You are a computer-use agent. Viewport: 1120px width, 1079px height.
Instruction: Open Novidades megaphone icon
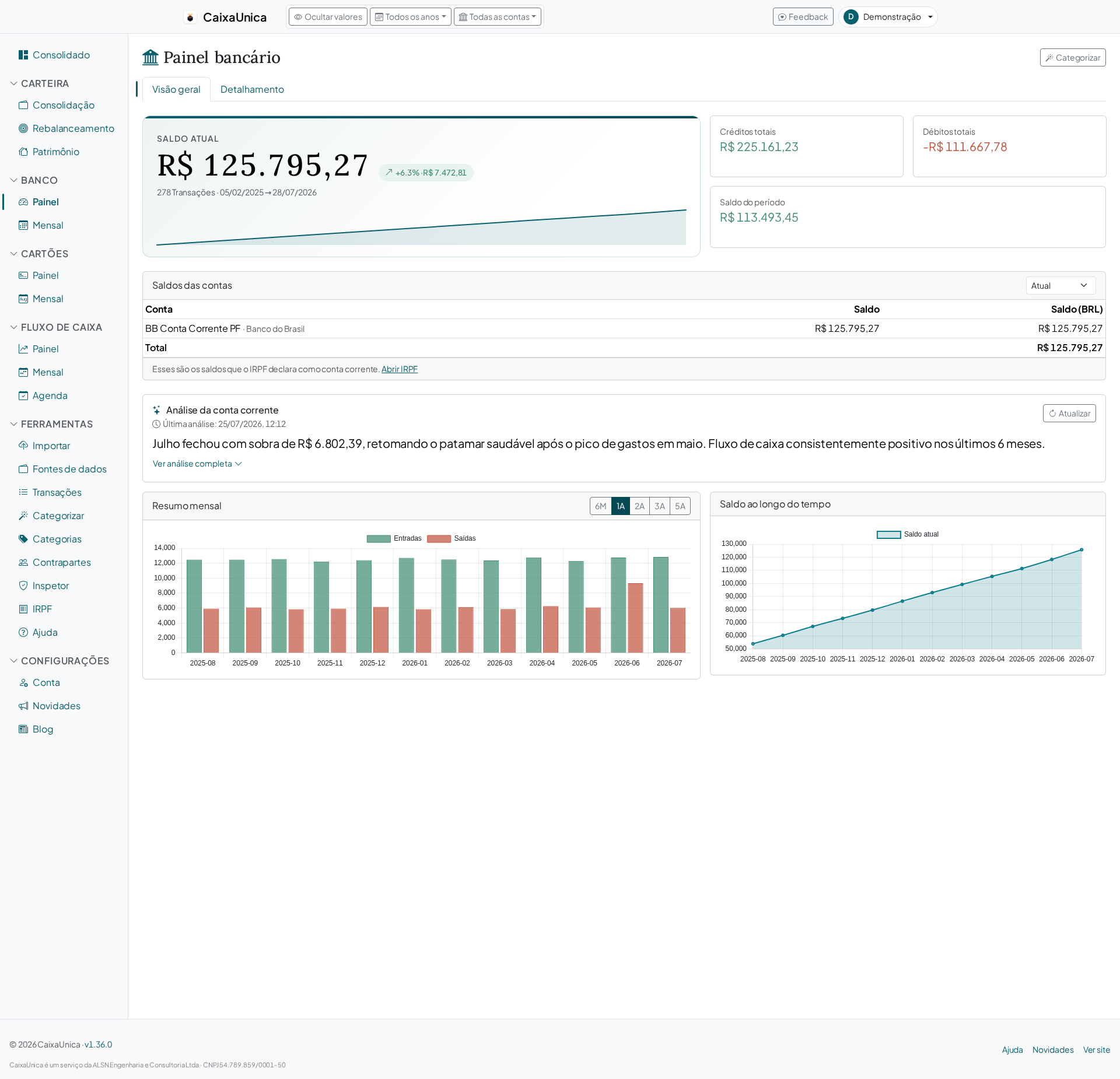tap(23, 706)
